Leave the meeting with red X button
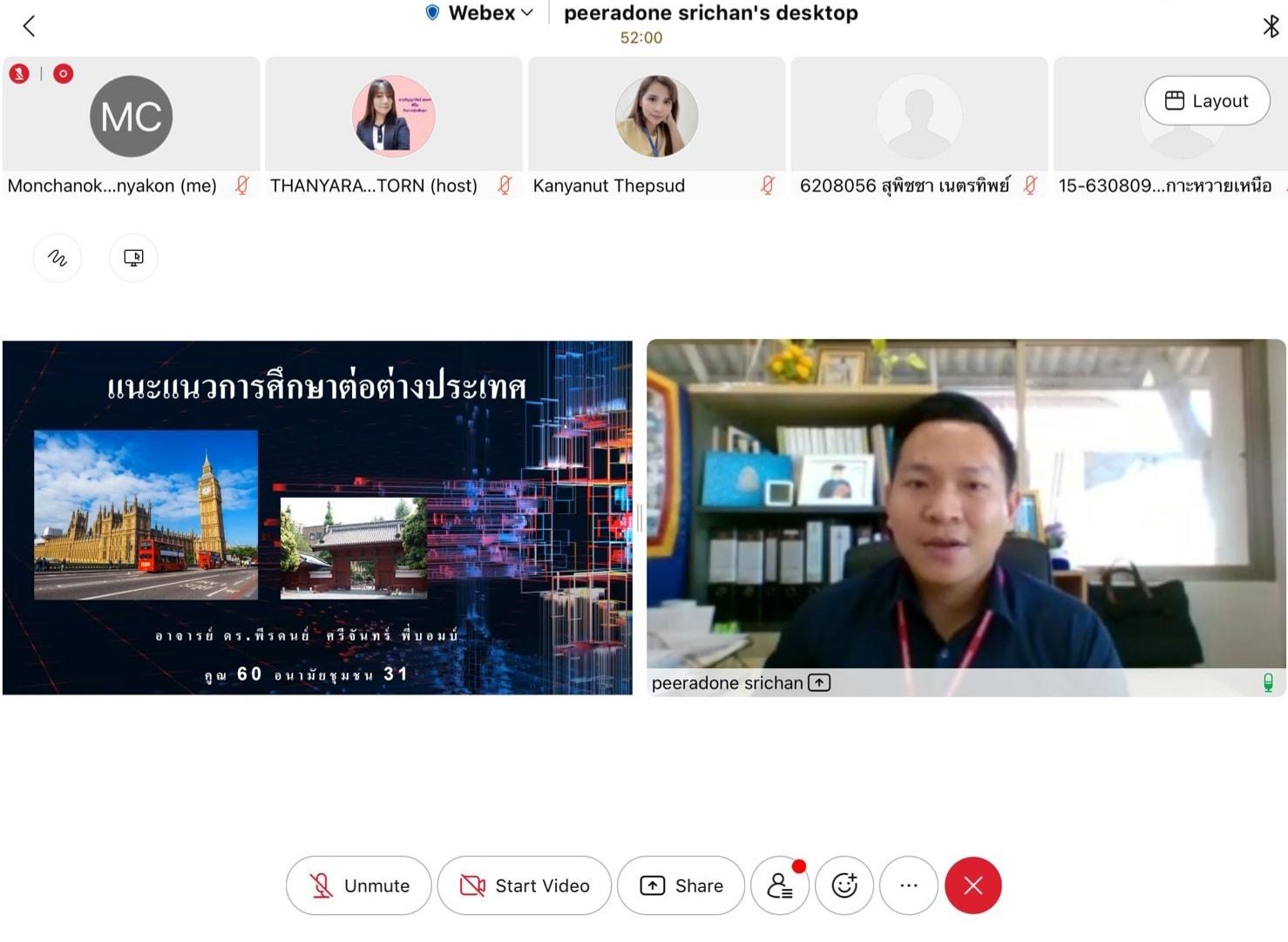Image resolution: width=1288 pixels, height=942 pixels. pyautogui.click(x=973, y=885)
